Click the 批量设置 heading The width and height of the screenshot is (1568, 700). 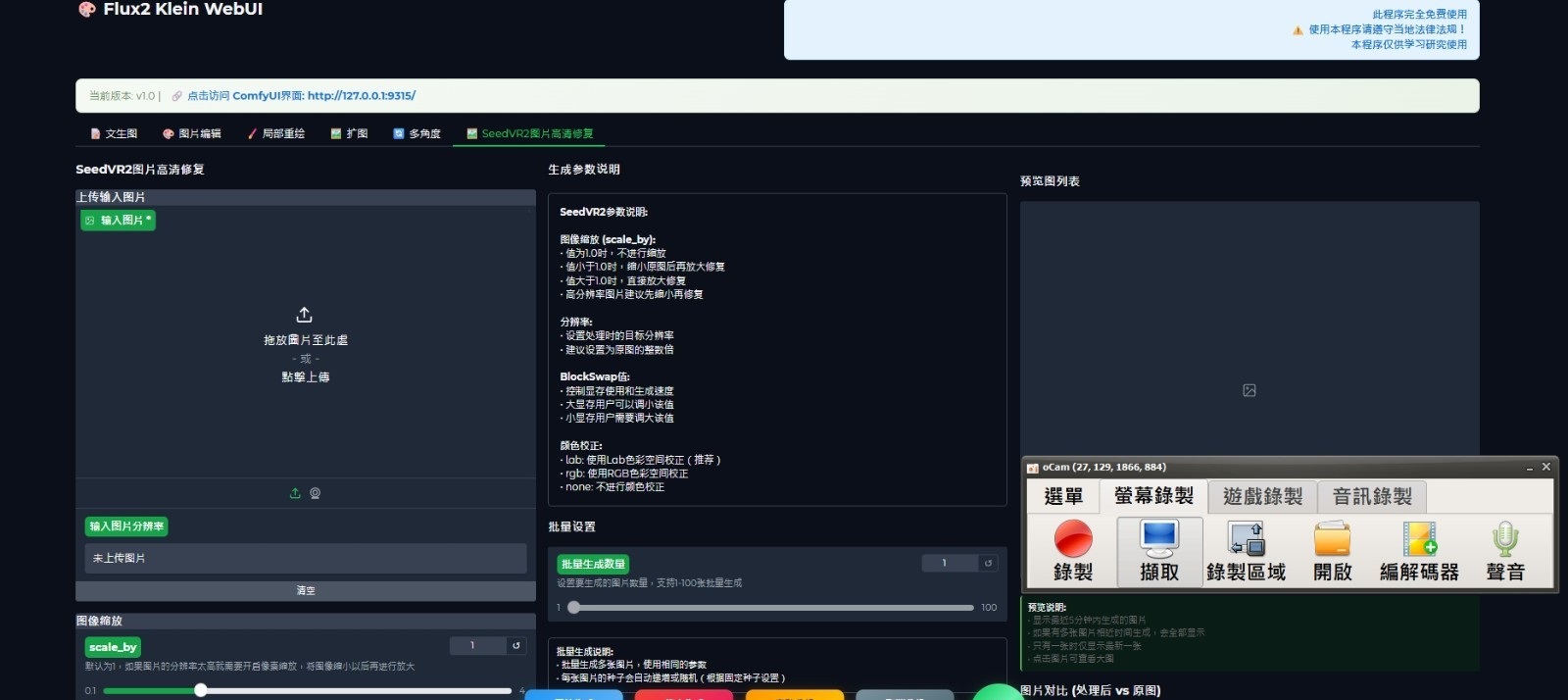[x=571, y=527]
